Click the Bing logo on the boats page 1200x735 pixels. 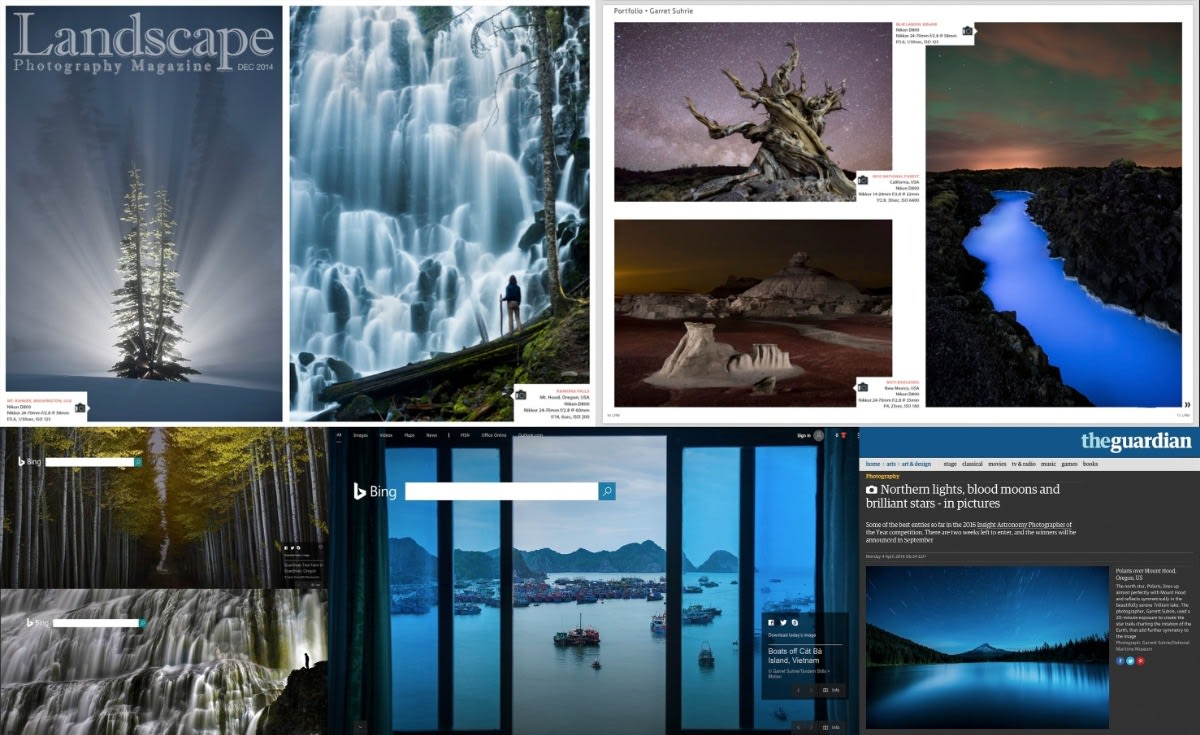tap(375, 491)
